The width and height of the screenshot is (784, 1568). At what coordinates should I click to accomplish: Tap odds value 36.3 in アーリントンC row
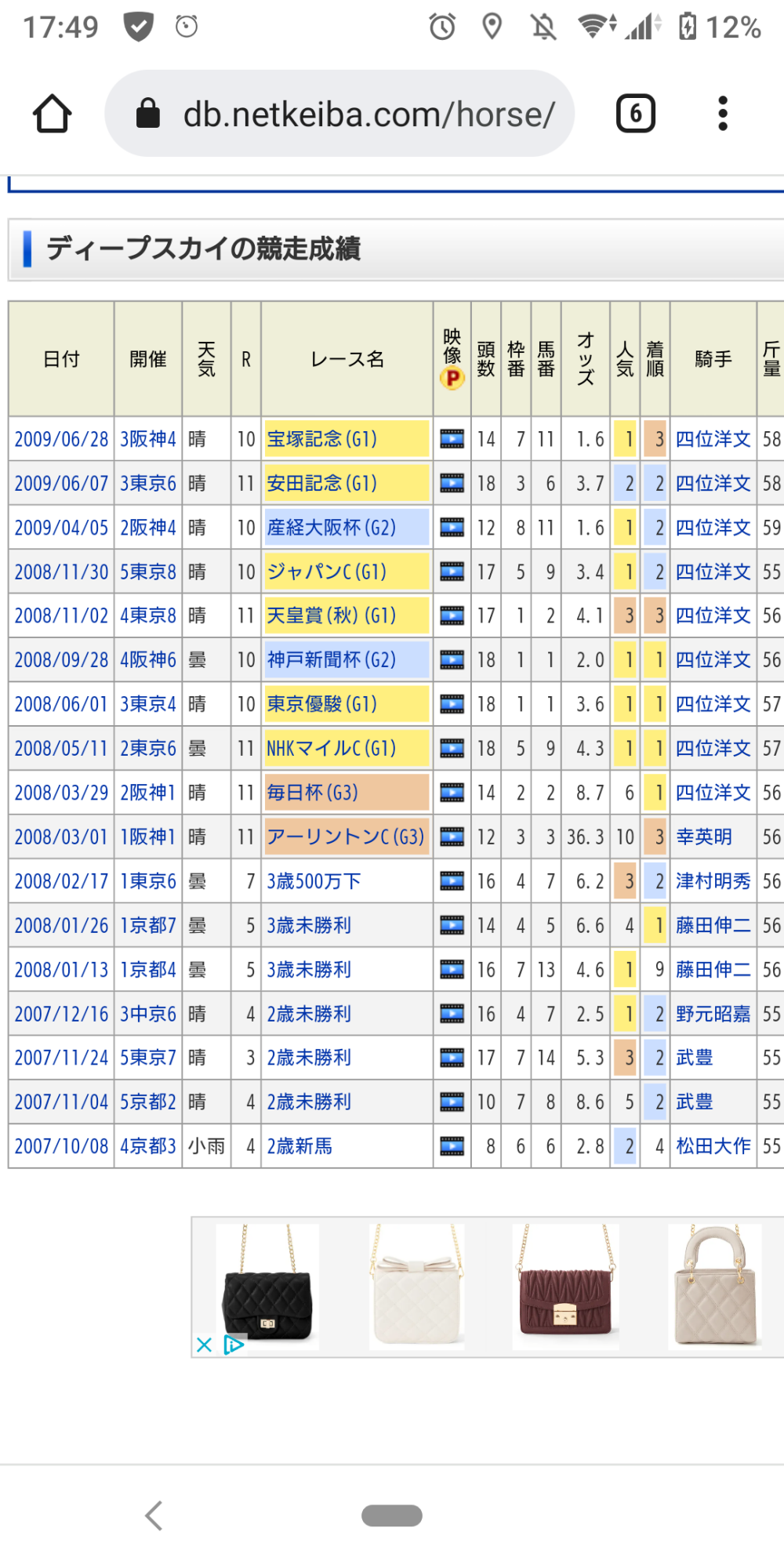point(586,837)
